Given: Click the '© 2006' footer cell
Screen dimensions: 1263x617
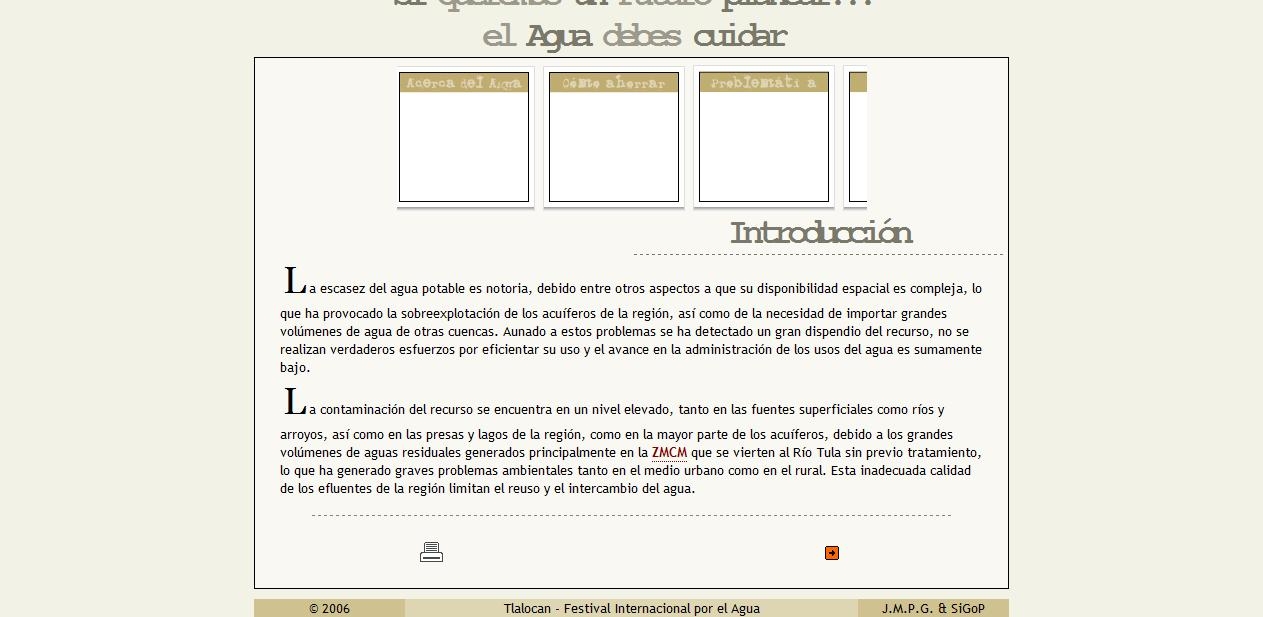Looking at the screenshot, I should [x=329, y=608].
